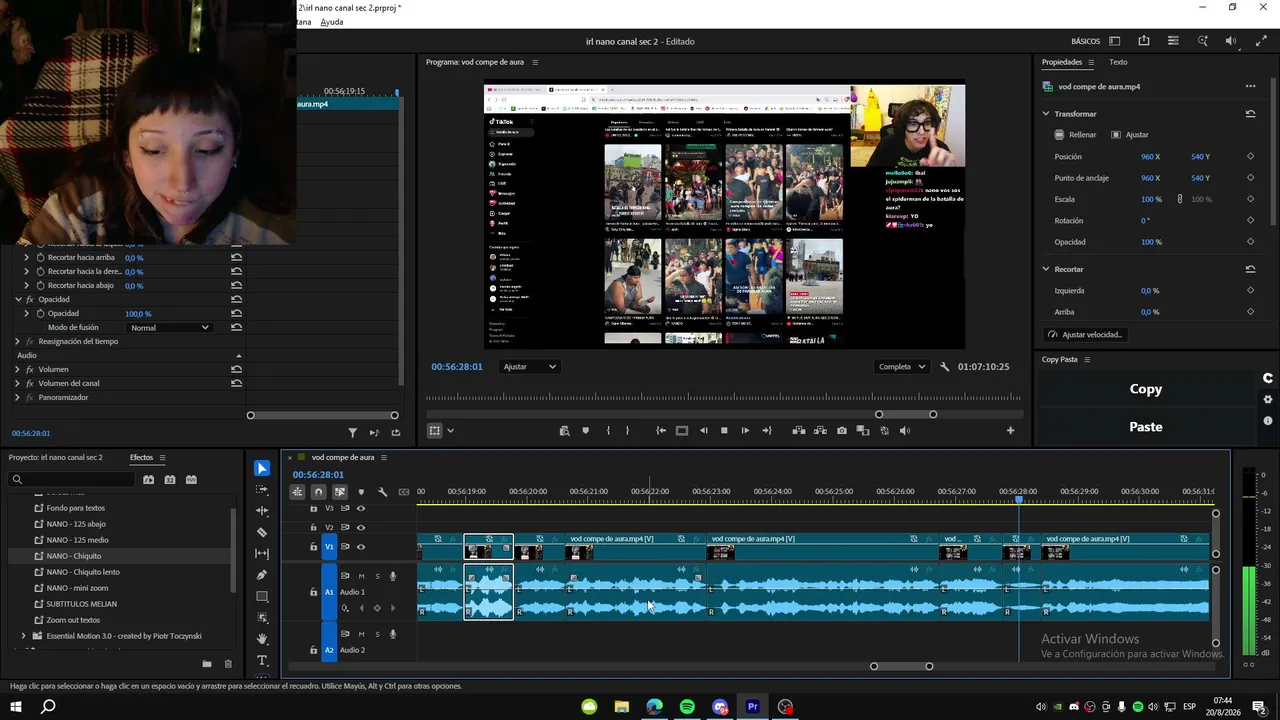Collapse the Transformar section
The height and width of the screenshot is (720, 1280).
click(x=1046, y=114)
